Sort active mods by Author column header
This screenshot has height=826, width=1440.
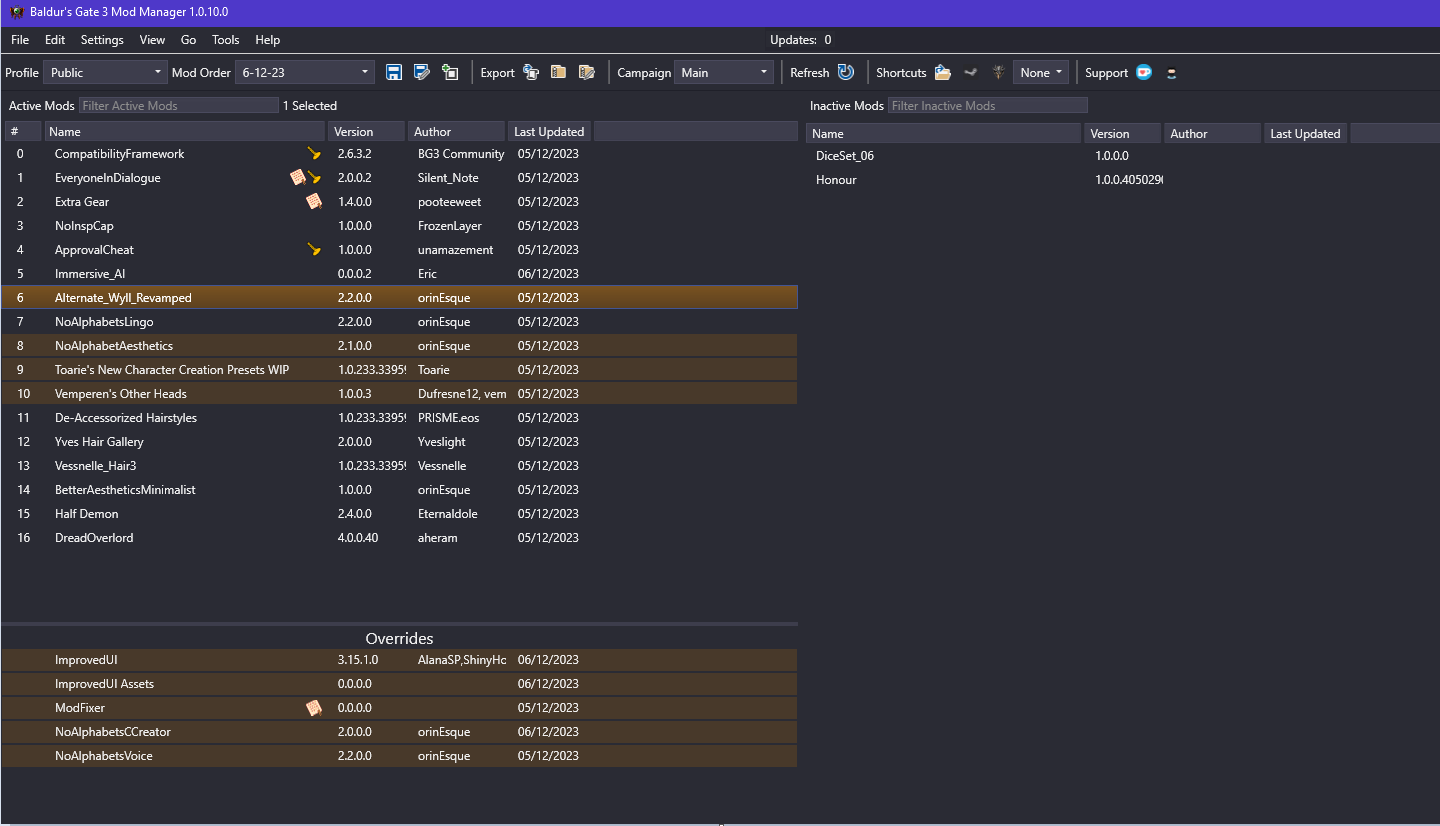coord(456,132)
